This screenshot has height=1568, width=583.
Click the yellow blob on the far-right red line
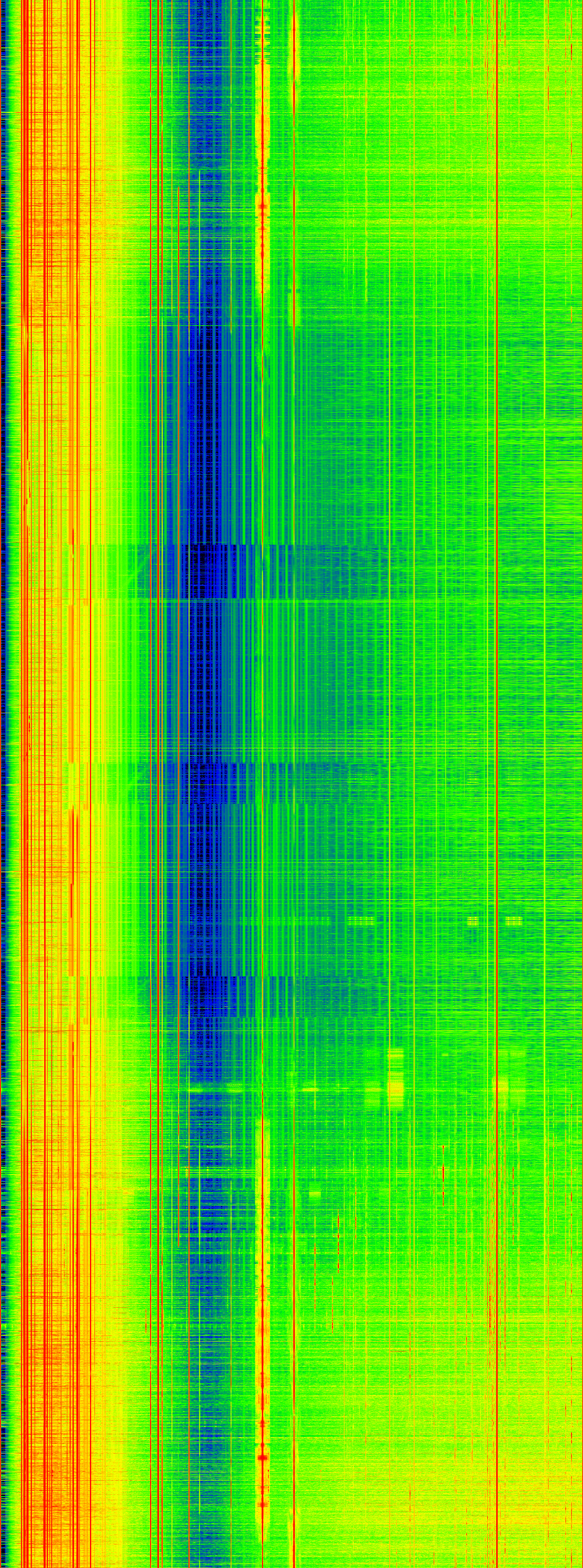501,1085
